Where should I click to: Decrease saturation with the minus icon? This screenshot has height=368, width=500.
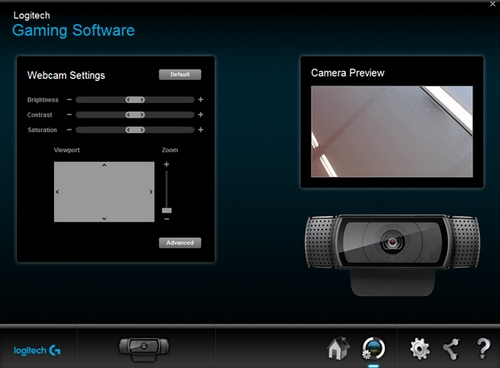coord(69,129)
